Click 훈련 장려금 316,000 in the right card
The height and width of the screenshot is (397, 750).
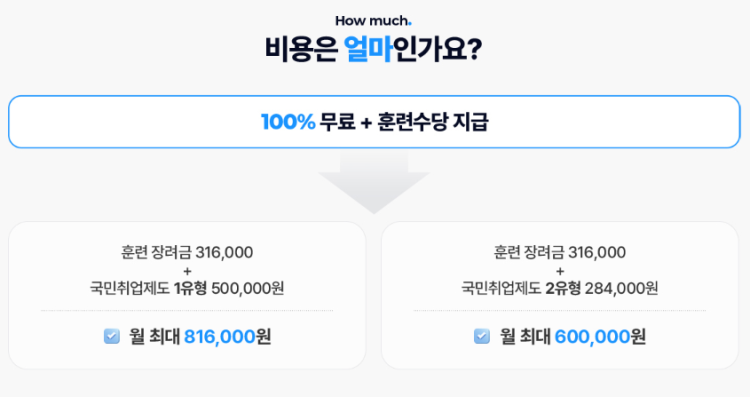tap(560, 252)
